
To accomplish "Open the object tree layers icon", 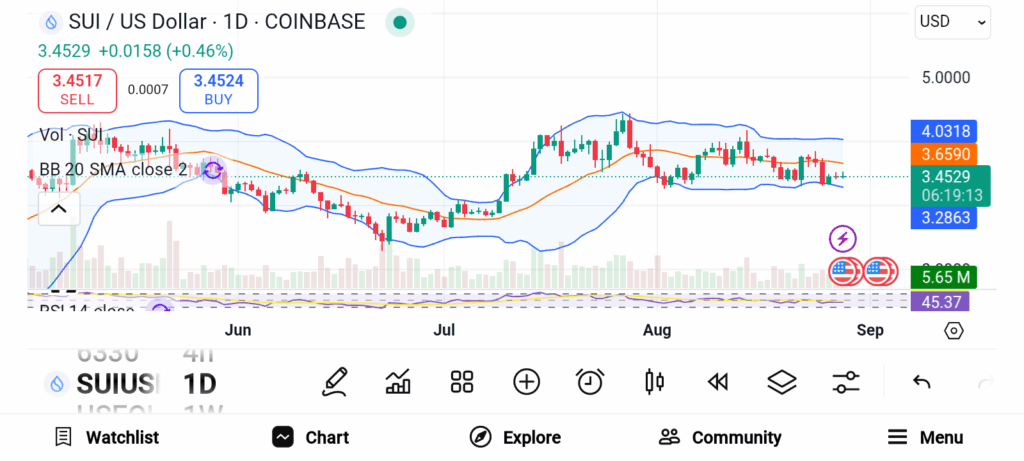I will pos(781,381).
